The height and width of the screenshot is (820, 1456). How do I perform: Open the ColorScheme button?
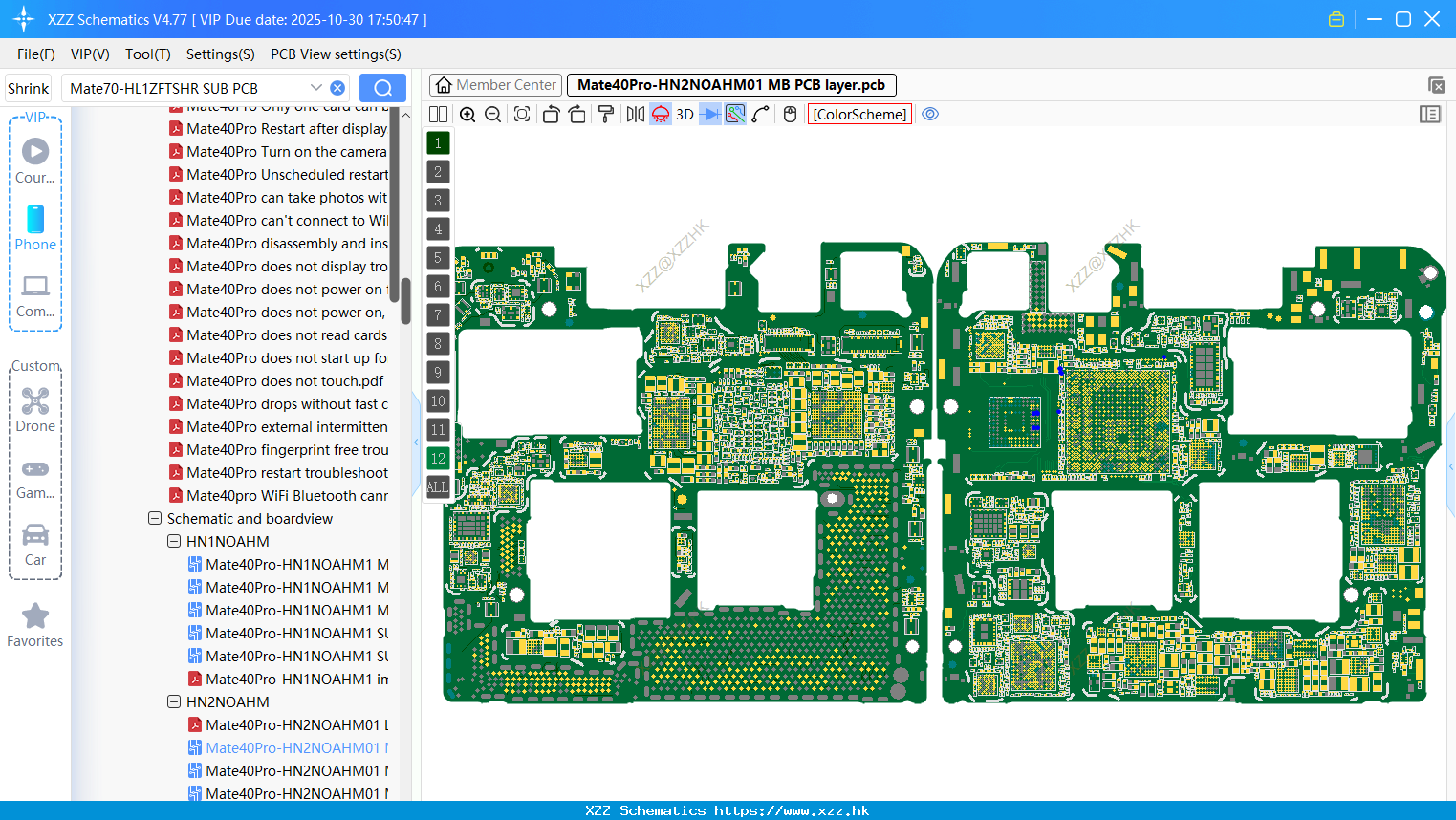(859, 114)
